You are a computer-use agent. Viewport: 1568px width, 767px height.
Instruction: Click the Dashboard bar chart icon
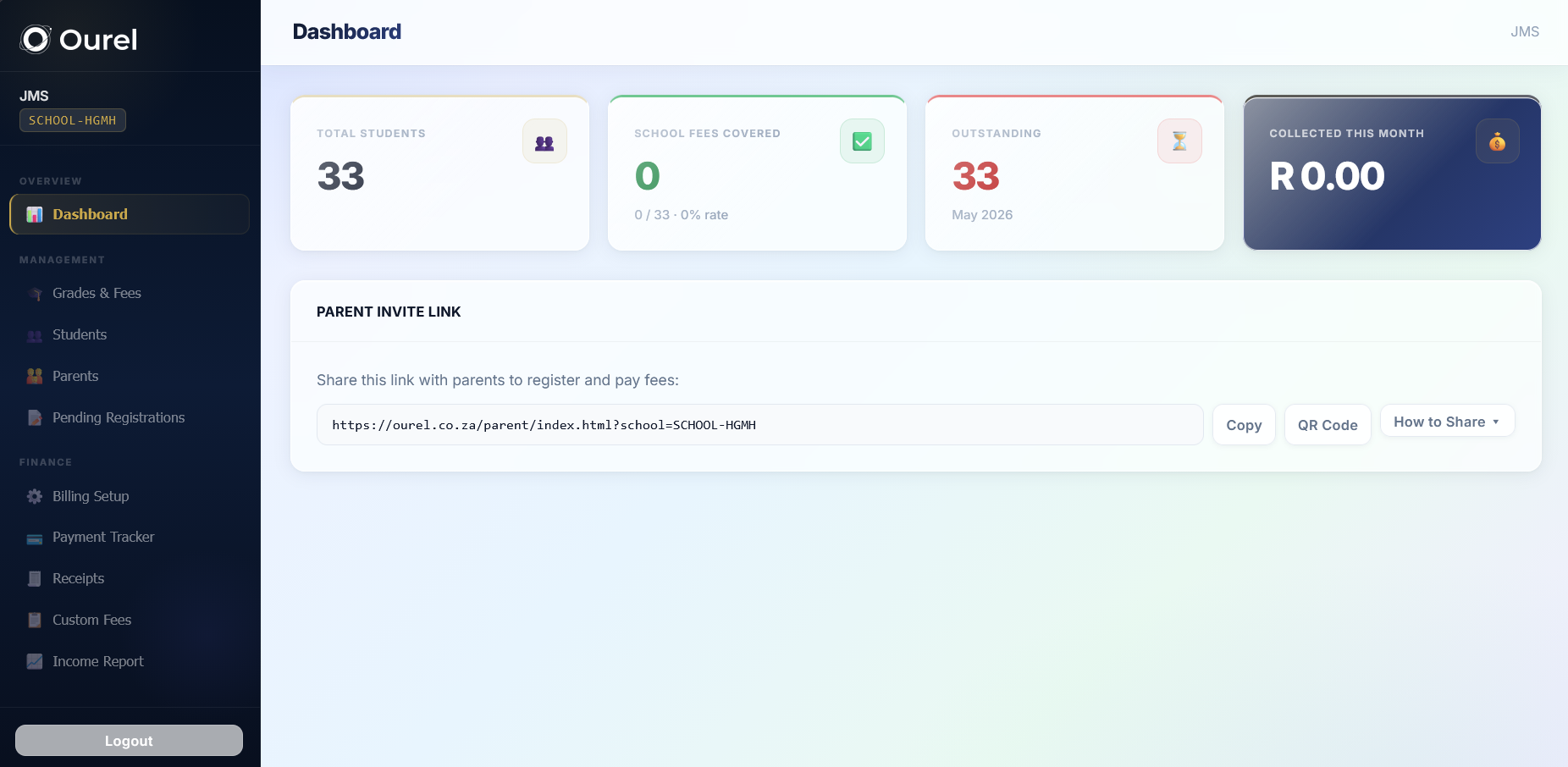click(35, 214)
